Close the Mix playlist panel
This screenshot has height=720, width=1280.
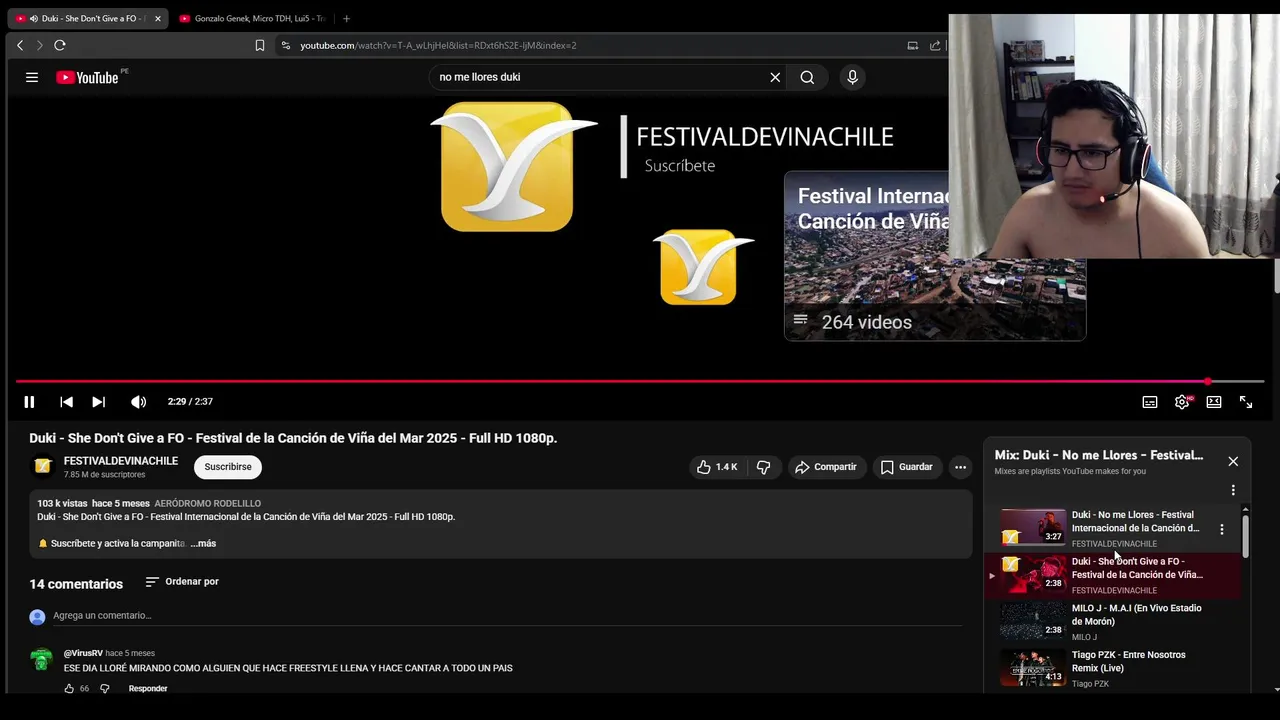(x=1233, y=461)
